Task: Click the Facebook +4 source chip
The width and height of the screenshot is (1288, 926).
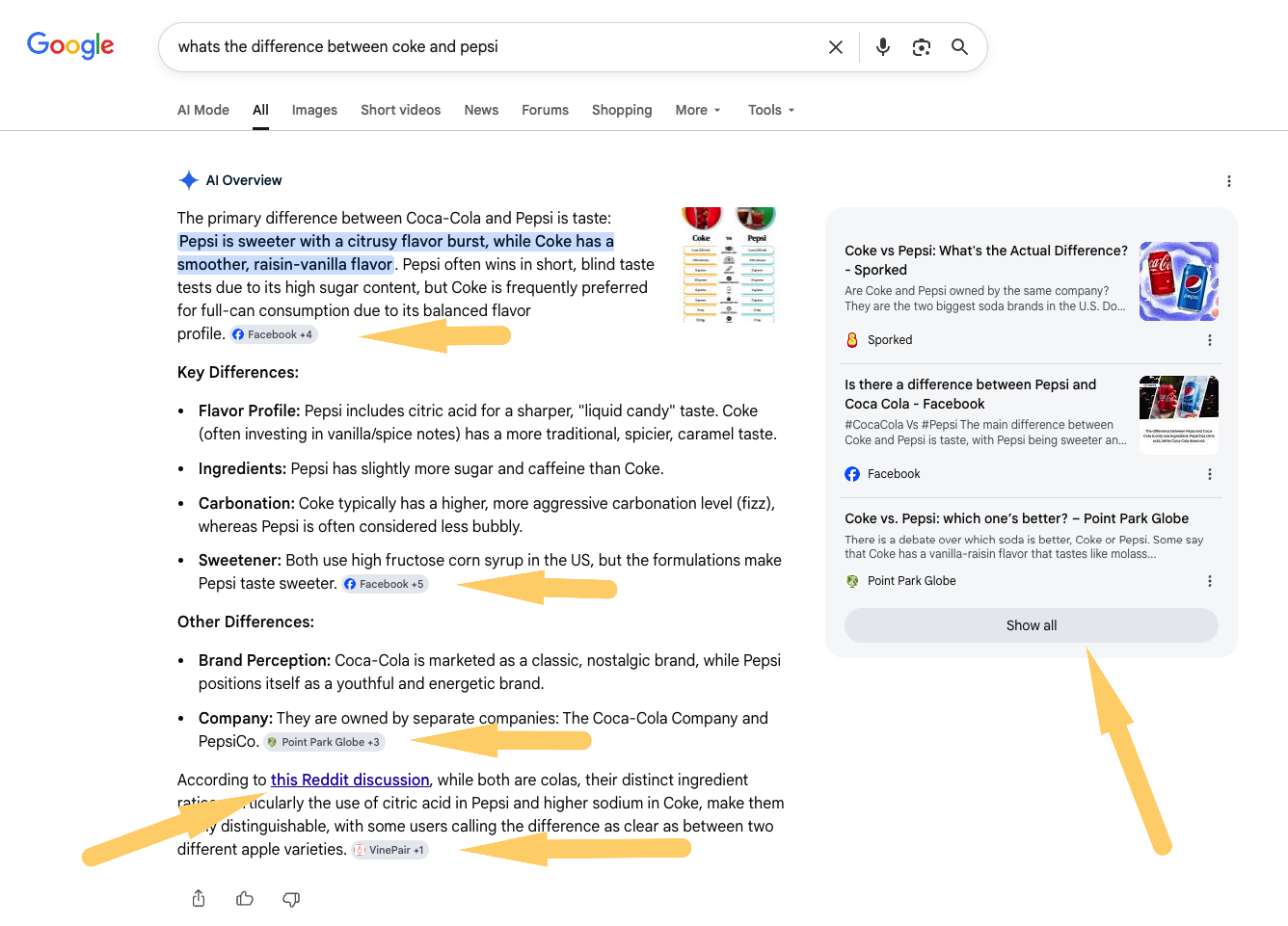Action: 274,334
